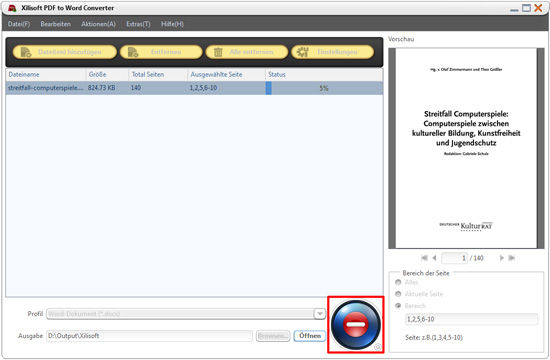This screenshot has height=360, width=550.
Task: Go to previous preview page
Action: (x=434, y=258)
